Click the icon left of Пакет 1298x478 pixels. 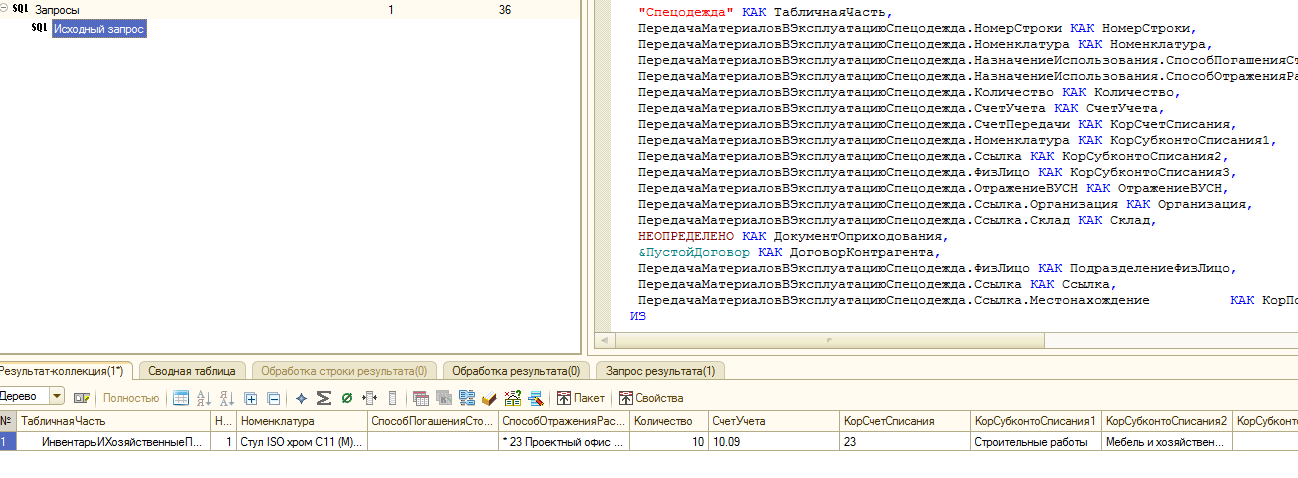coord(564,398)
